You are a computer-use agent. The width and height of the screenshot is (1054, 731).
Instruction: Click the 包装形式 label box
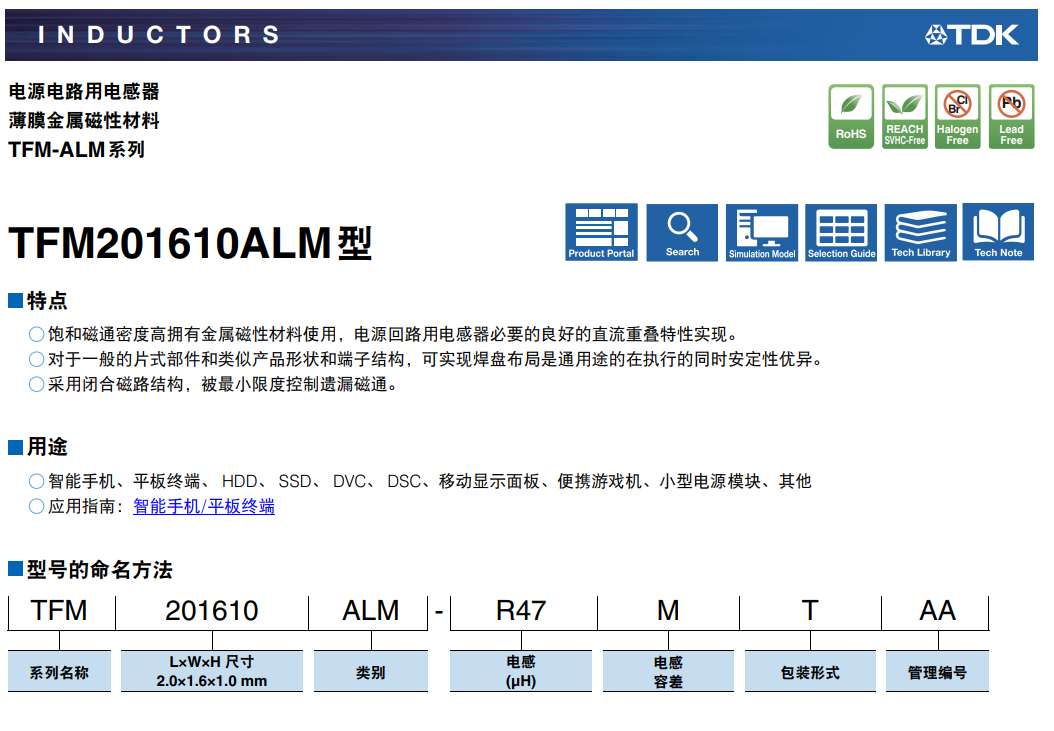tap(810, 671)
